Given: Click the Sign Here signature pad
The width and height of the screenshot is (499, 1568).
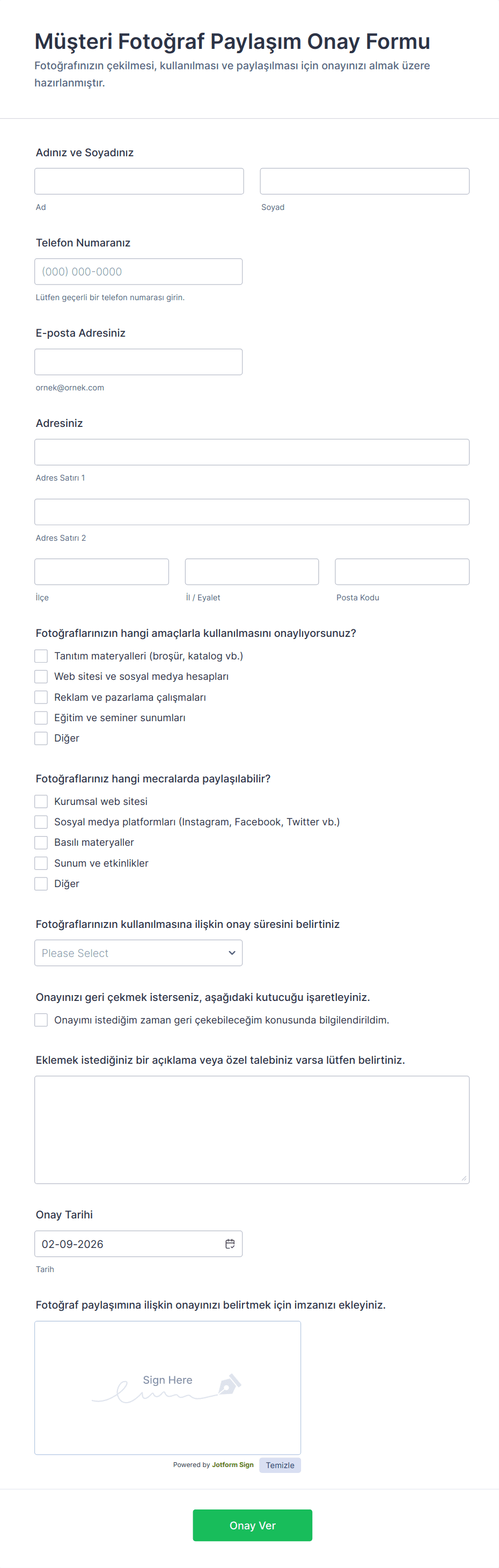Looking at the screenshot, I should coord(167,1387).
